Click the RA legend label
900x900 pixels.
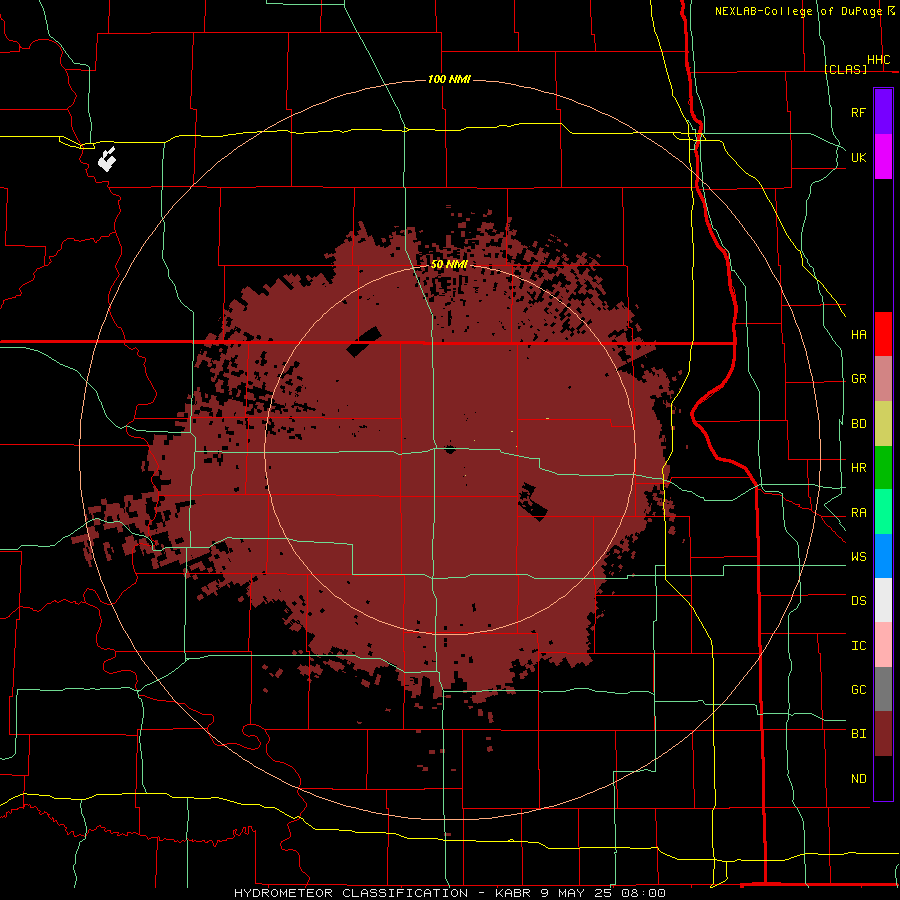859,513
